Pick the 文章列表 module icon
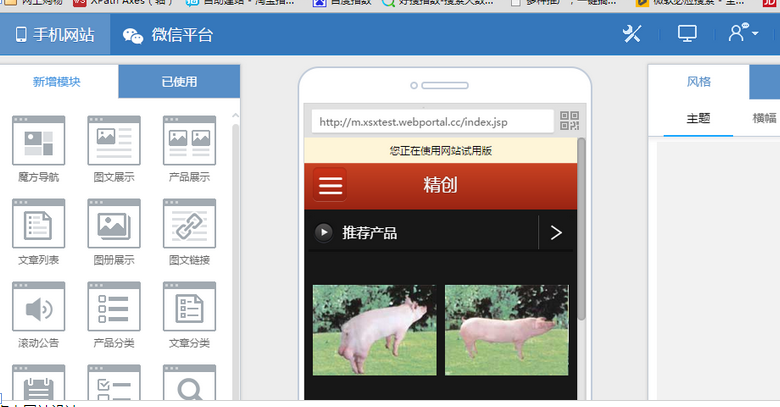This screenshot has width=780, height=407. (38, 224)
